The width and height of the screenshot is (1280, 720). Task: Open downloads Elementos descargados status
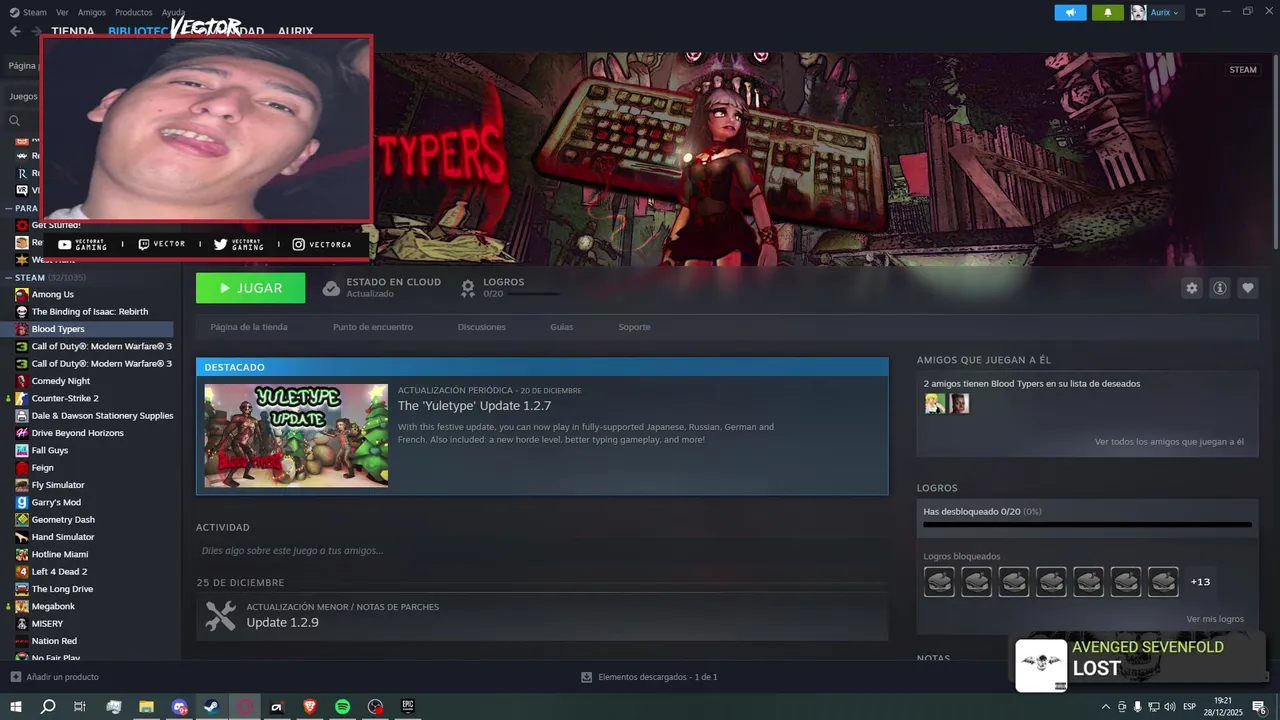(649, 677)
